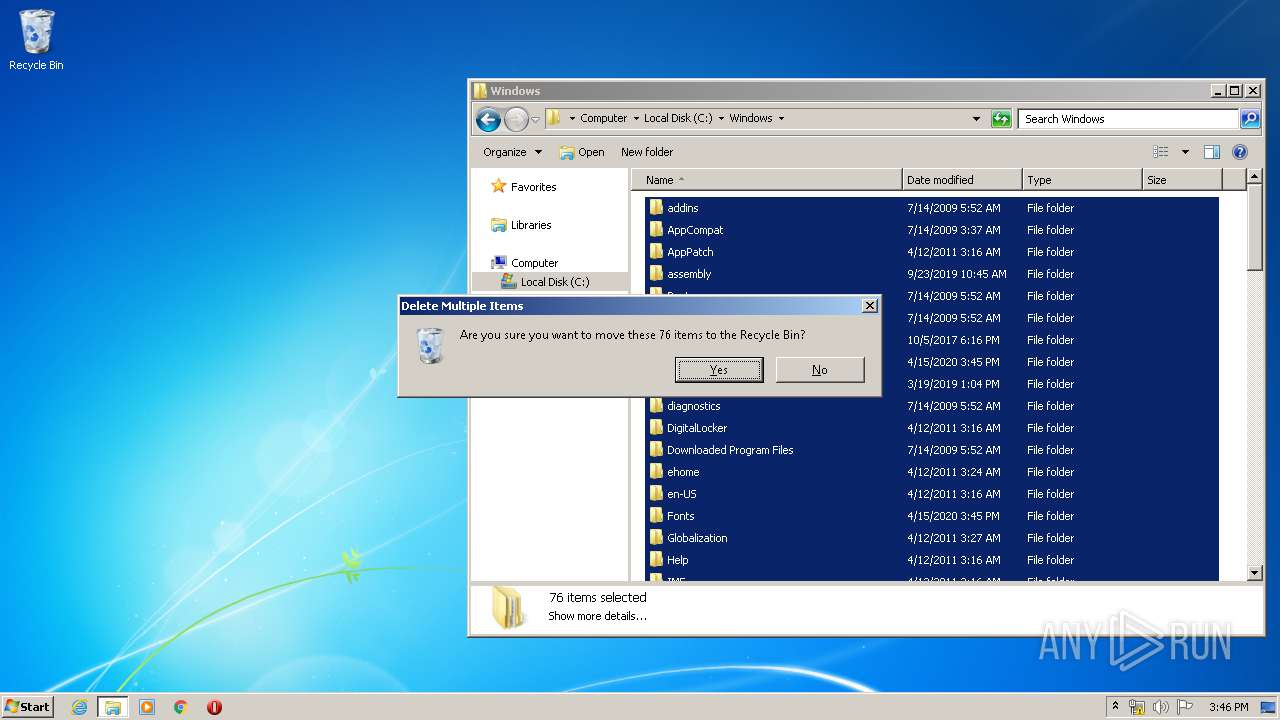Sort by the Name column header
The image size is (1280, 720).
click(767, 180)
